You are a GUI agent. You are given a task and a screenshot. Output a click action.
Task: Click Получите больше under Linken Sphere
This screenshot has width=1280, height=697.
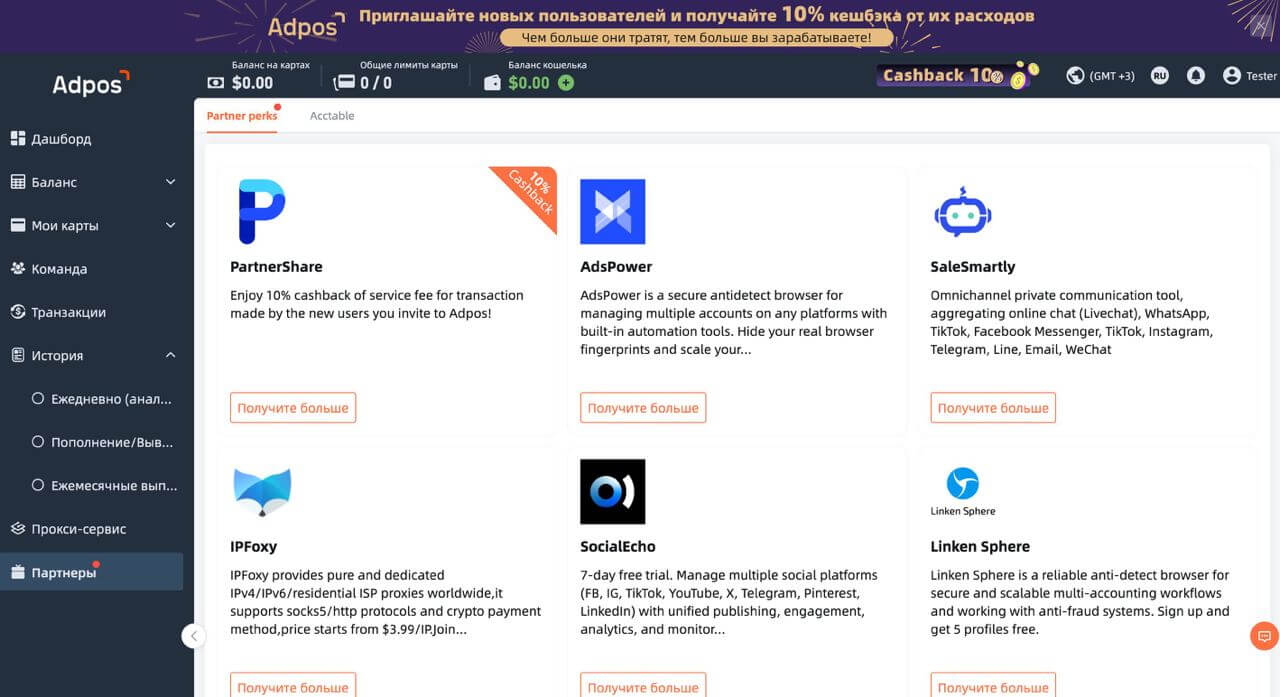993,686
